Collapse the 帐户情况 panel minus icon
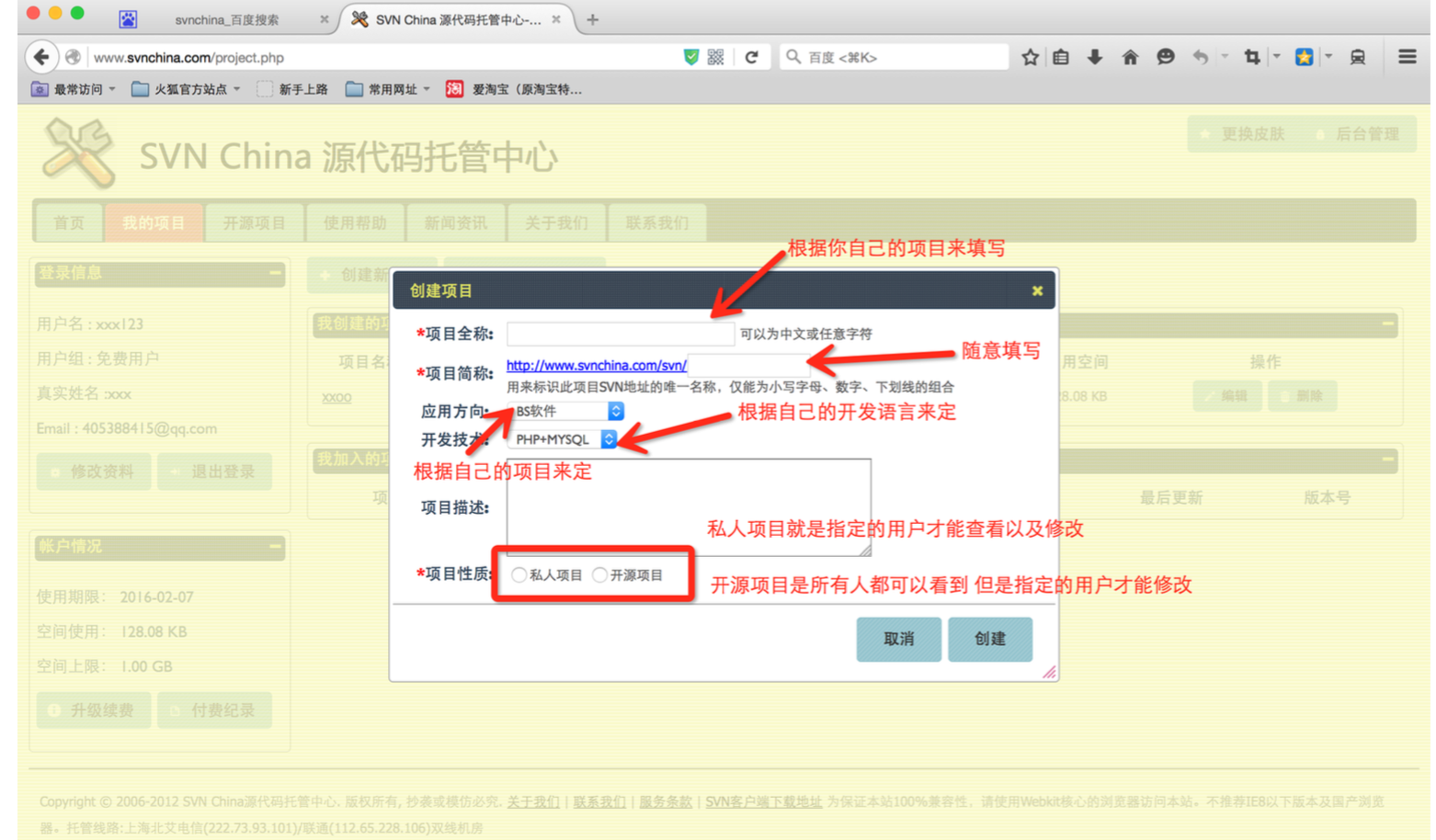The height and width of the screenshot is (840, 1436). click(275, 547)
